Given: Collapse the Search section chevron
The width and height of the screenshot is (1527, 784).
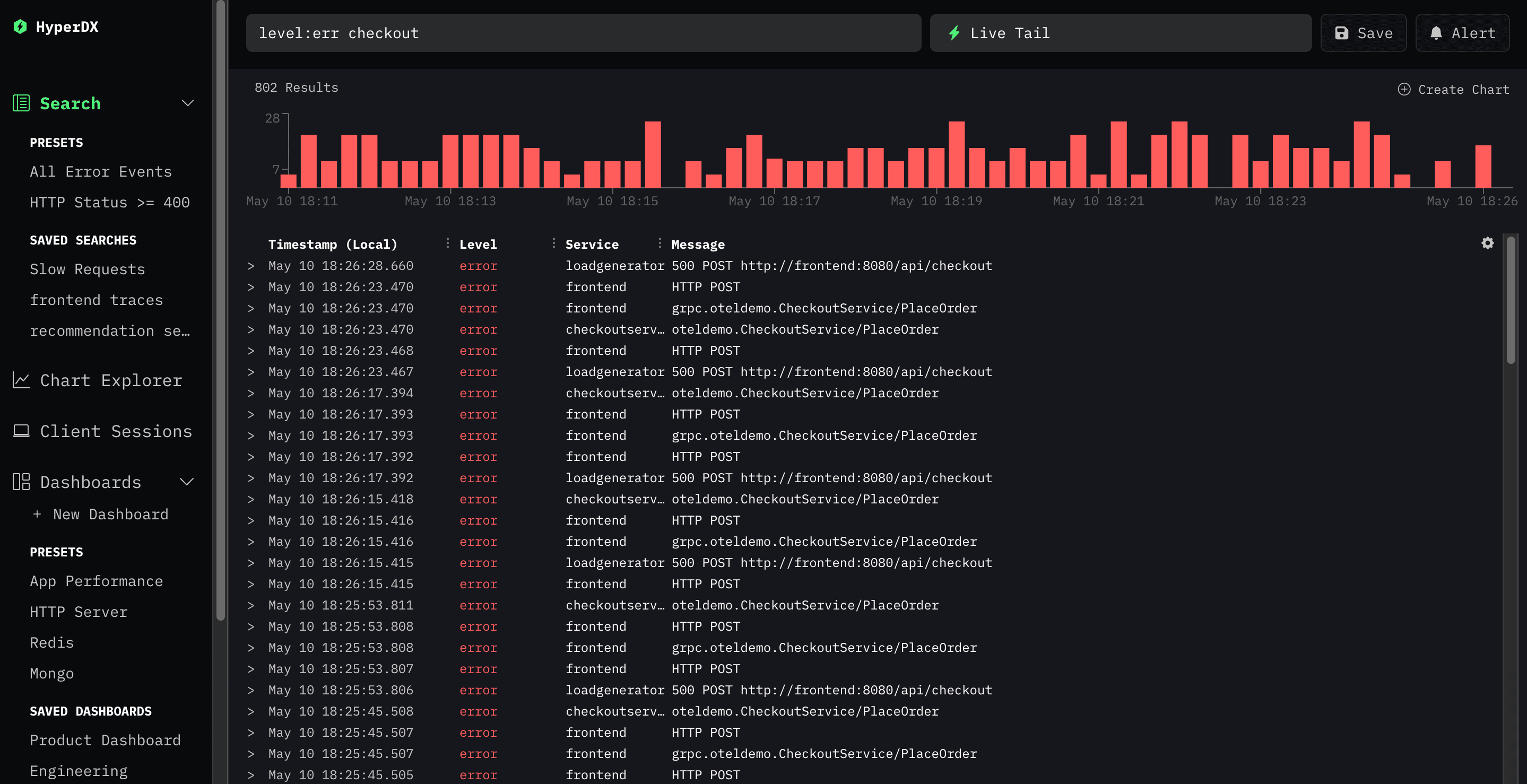Looking at the screenshot, I should point(187,103).
